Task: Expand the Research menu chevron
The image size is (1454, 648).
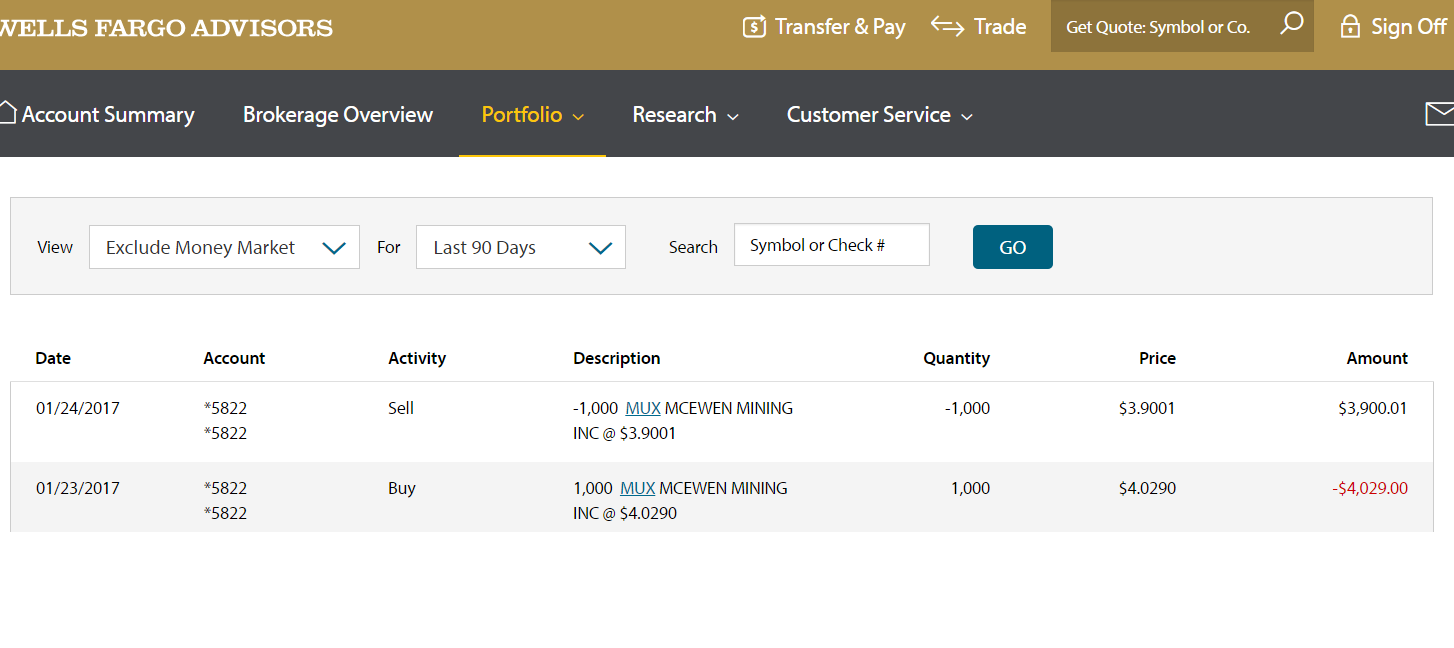Action: point(733,117)
